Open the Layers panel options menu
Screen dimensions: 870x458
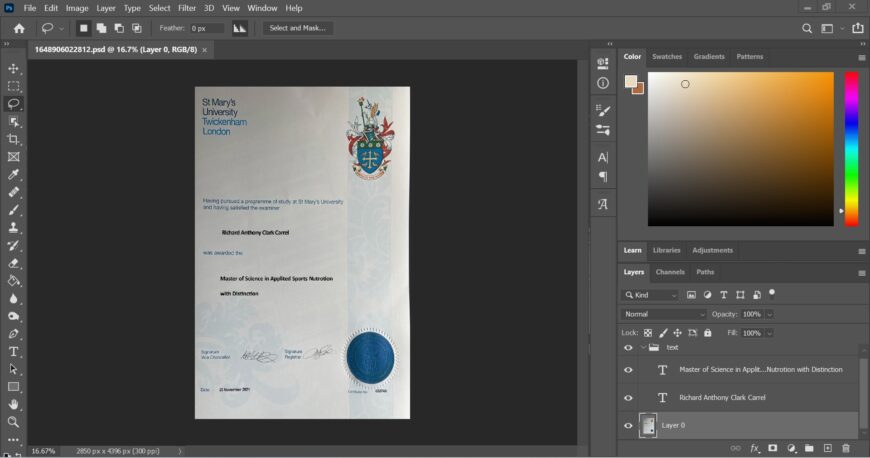click(x=862, y=273)
